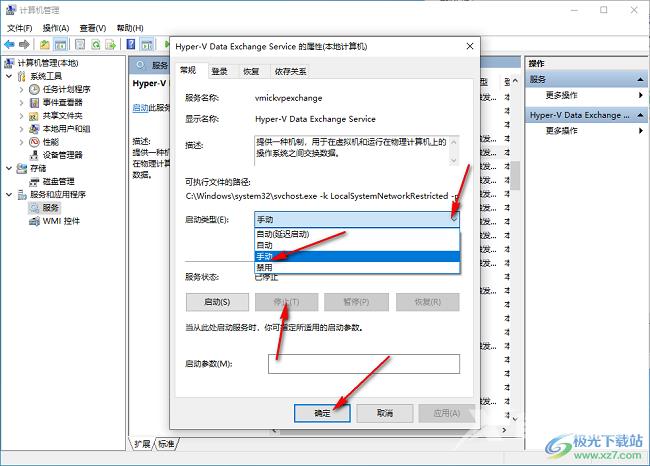Click the 性能 icon in tree
This screenshot has width=650, height=466.
tap(34, 142)
